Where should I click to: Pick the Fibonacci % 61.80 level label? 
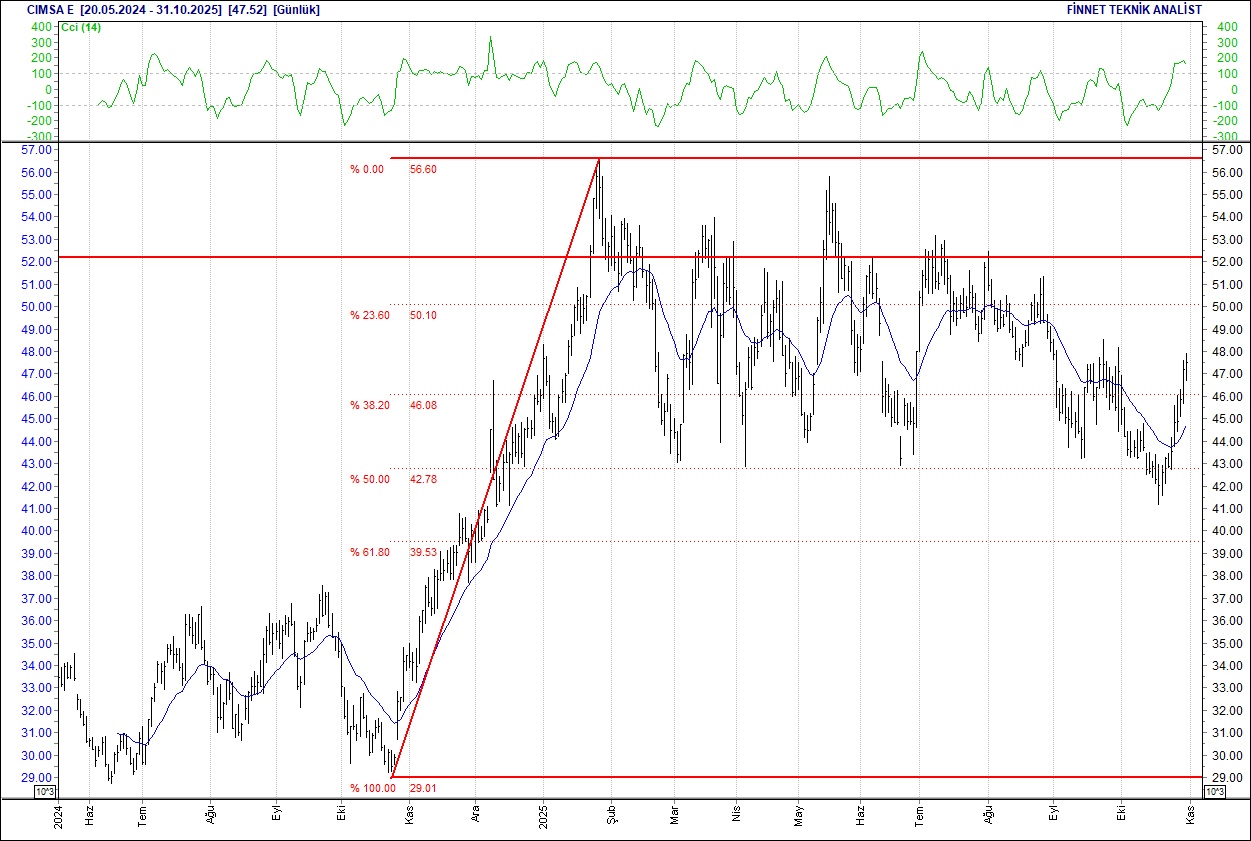click(x=367, y=552)
